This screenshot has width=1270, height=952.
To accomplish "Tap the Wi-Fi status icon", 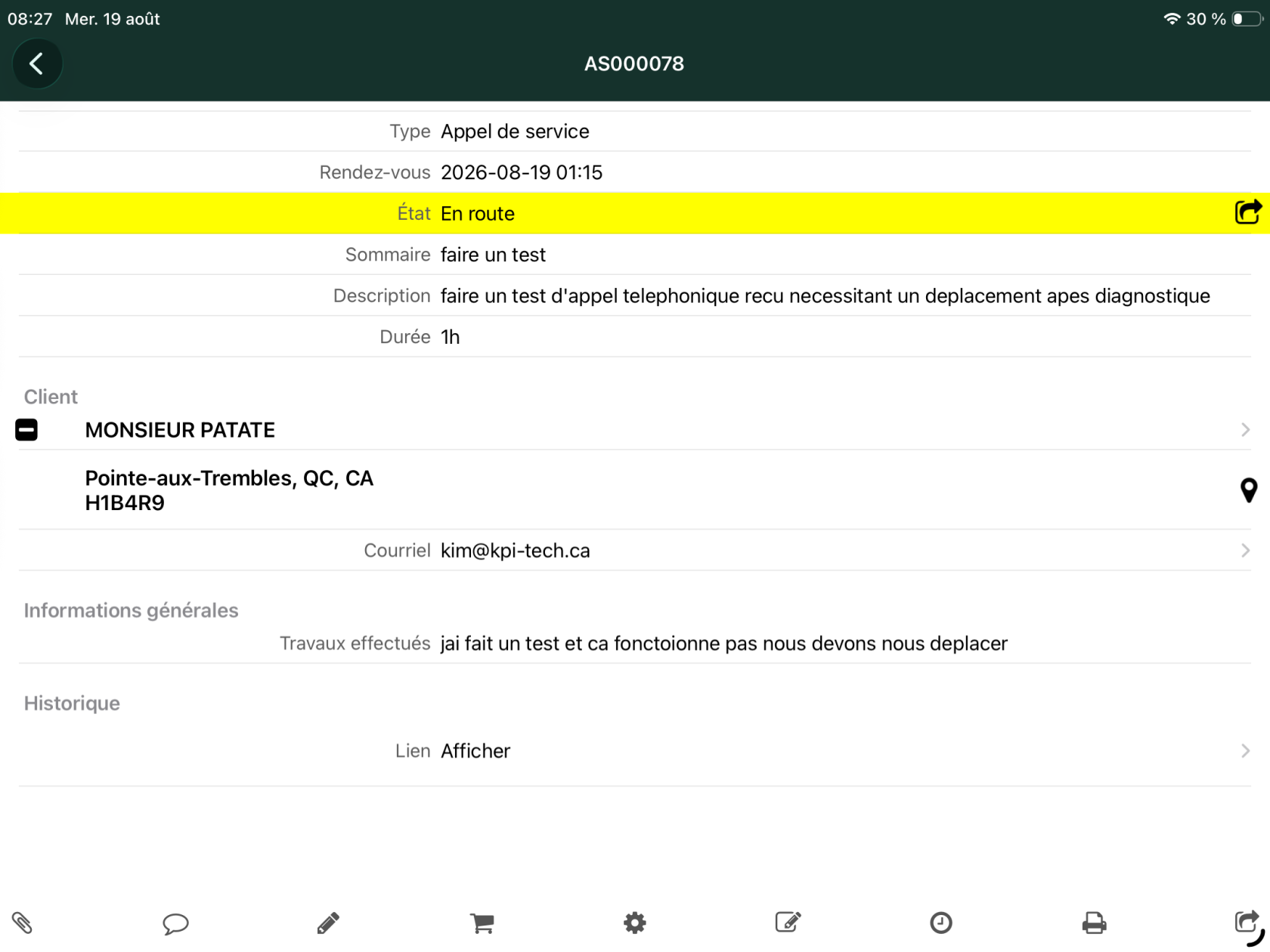I will click(1172, 19).
